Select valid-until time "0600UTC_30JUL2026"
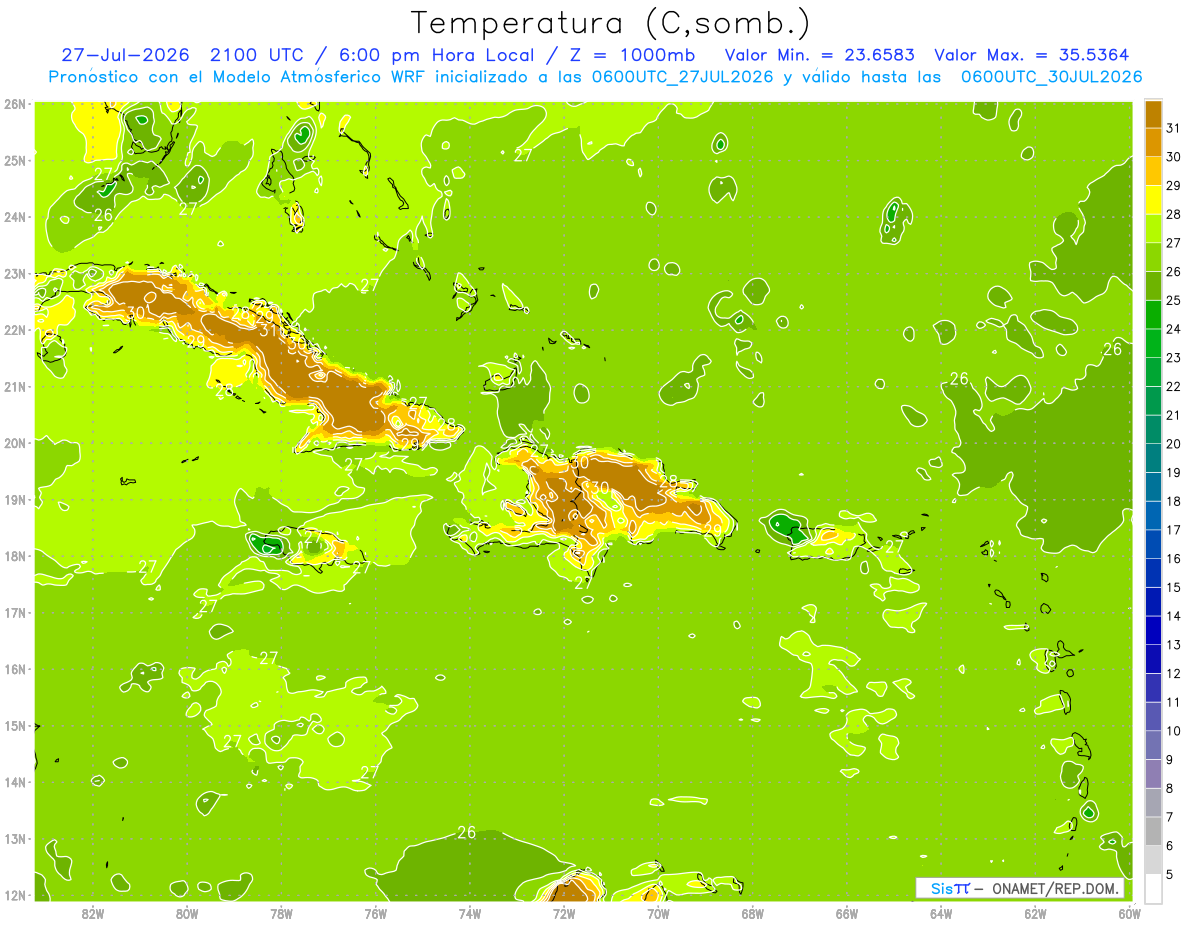The height and width of the screenshot is (927, 1200). tap(1051, 76)
